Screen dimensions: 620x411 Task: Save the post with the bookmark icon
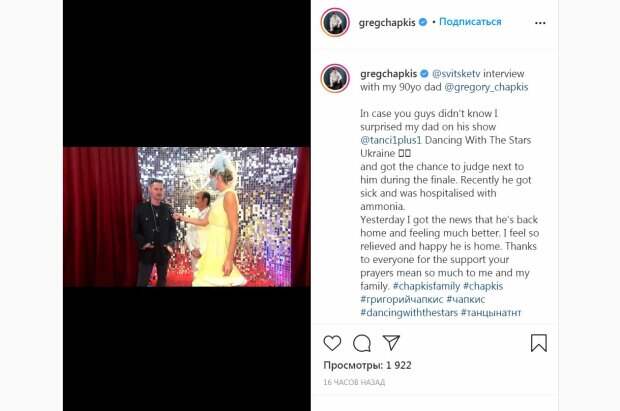point(539,343)
